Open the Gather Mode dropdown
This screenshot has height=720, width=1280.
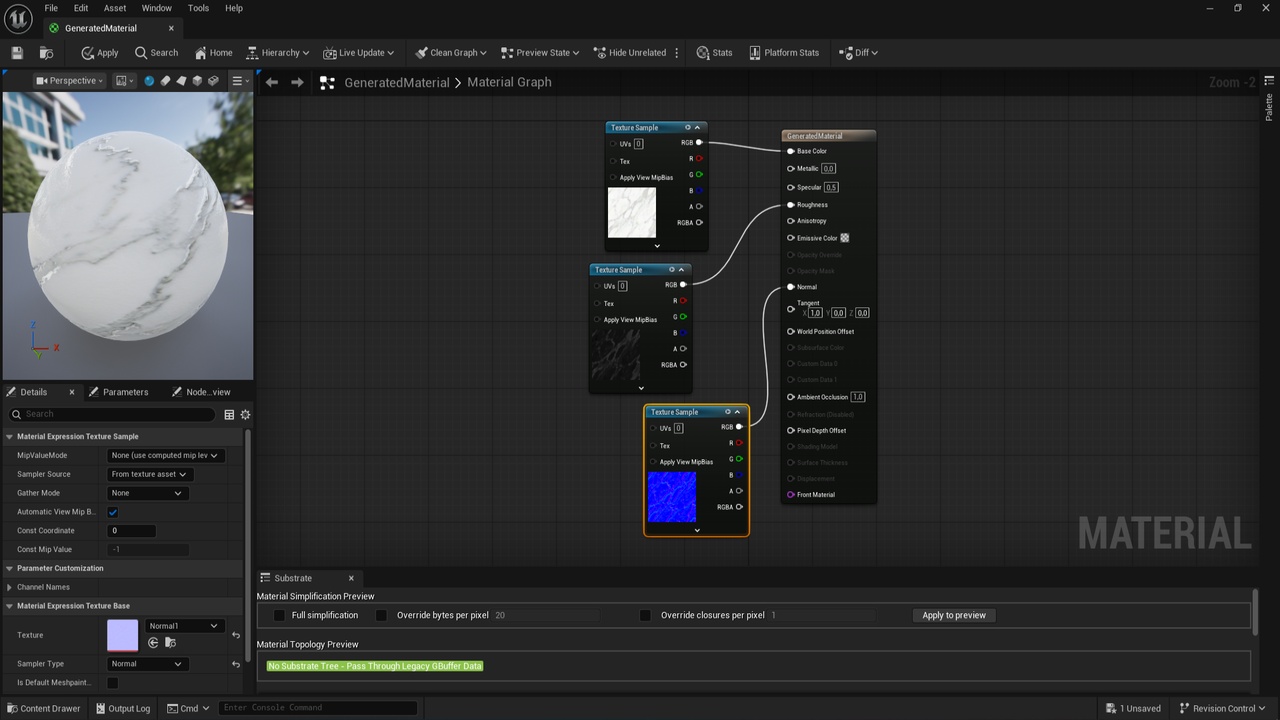[x=147, y=493]
